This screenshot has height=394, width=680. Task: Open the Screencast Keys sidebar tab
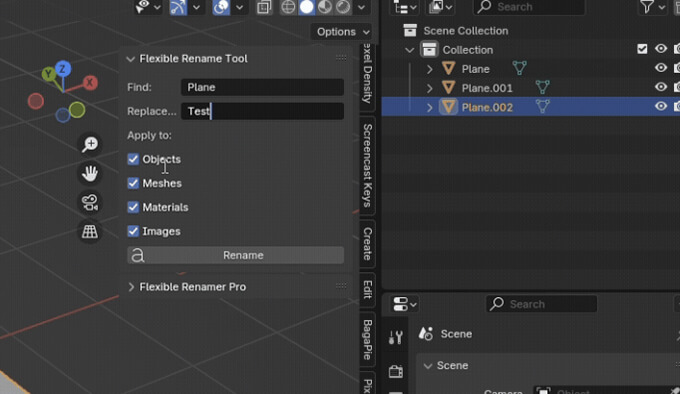(x=367, y=166)
